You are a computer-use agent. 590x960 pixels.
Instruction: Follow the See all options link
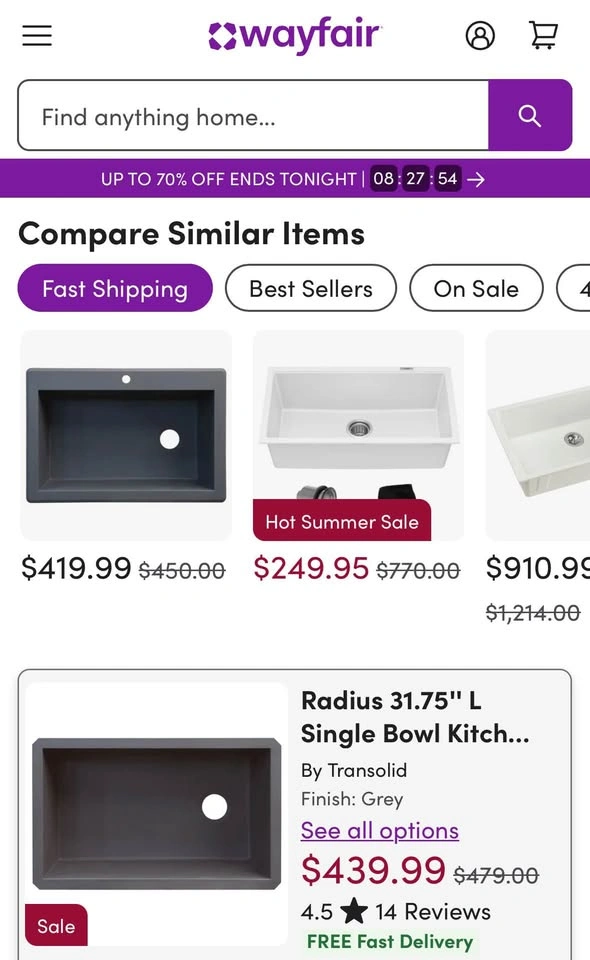coord(379,831)
